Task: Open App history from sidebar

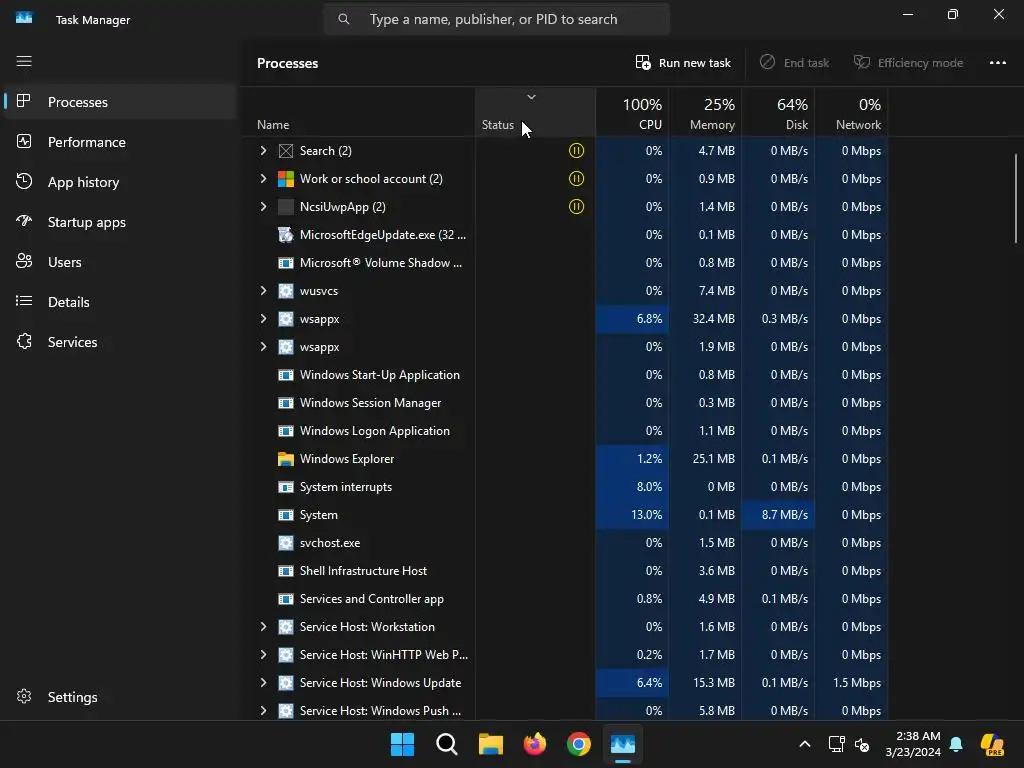Action: coord(120,182)
